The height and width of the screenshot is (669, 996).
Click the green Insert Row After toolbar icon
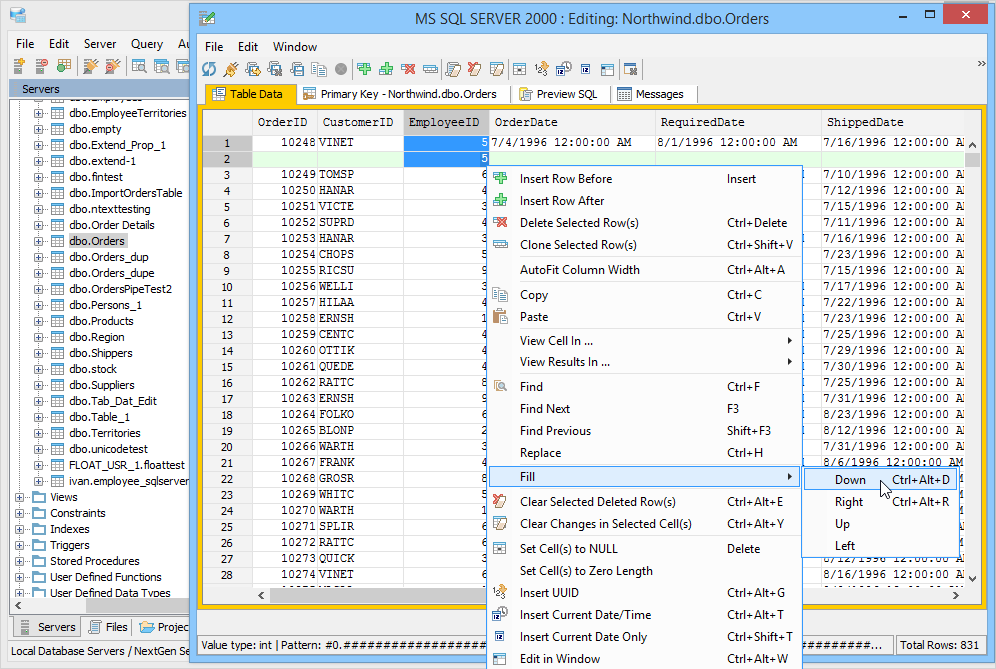(x=386, y=69)
